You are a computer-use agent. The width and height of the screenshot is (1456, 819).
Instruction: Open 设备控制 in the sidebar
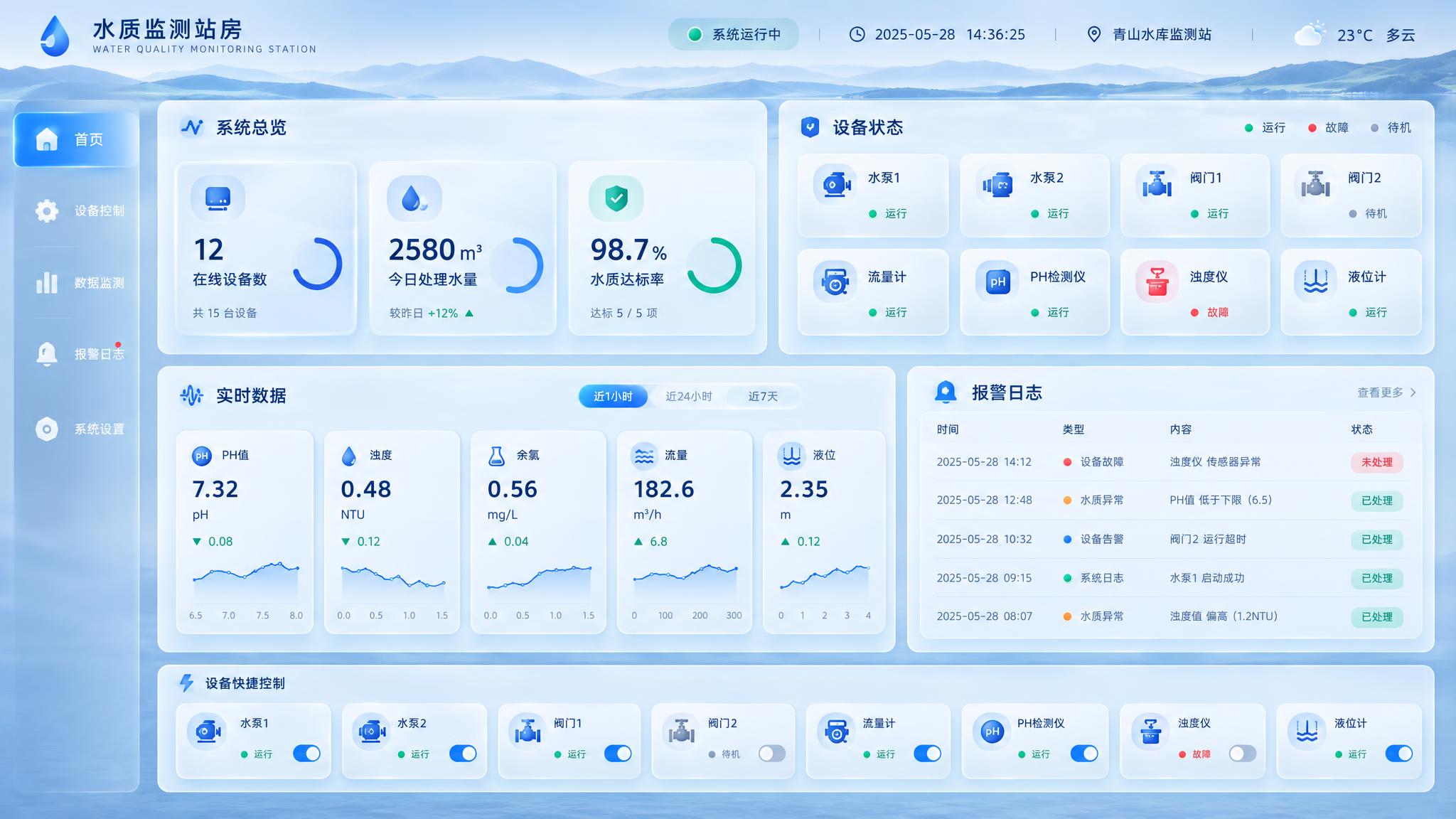pyautogui.click(x=80, y=210)
